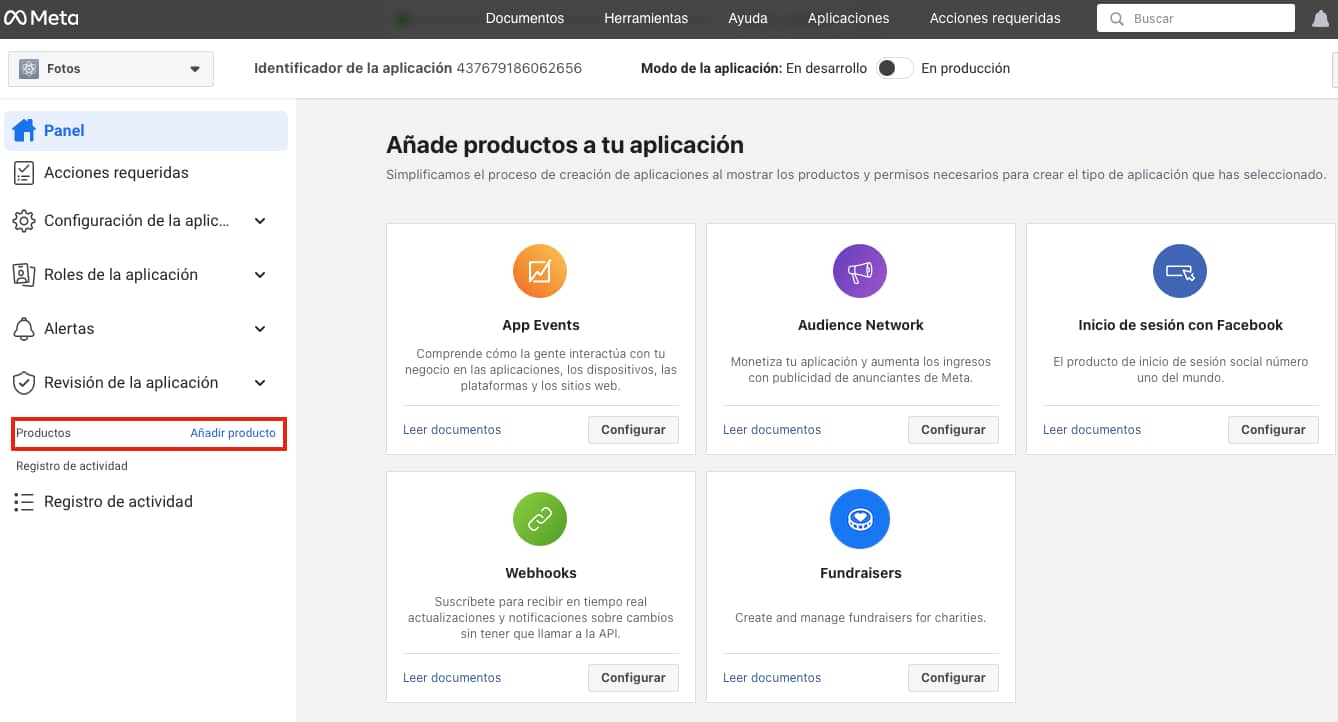The image size is (1338, 722).
Task: Open Leer documentos for Facebook login
Action: 1092,430
